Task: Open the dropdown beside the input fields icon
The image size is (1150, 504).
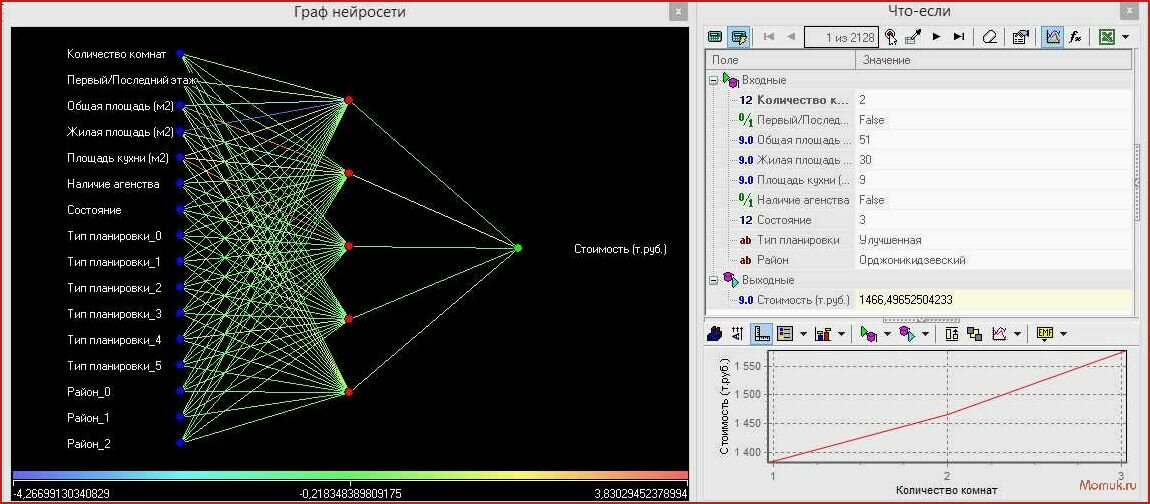Action: [x=889, y=334]
